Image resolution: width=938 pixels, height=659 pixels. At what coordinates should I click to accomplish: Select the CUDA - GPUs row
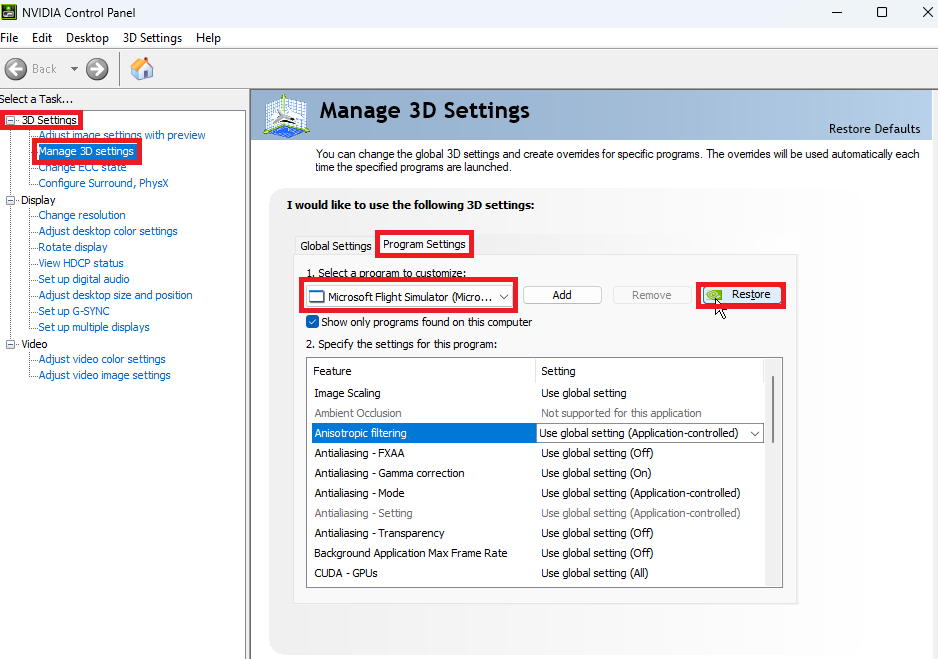(537, 573)
